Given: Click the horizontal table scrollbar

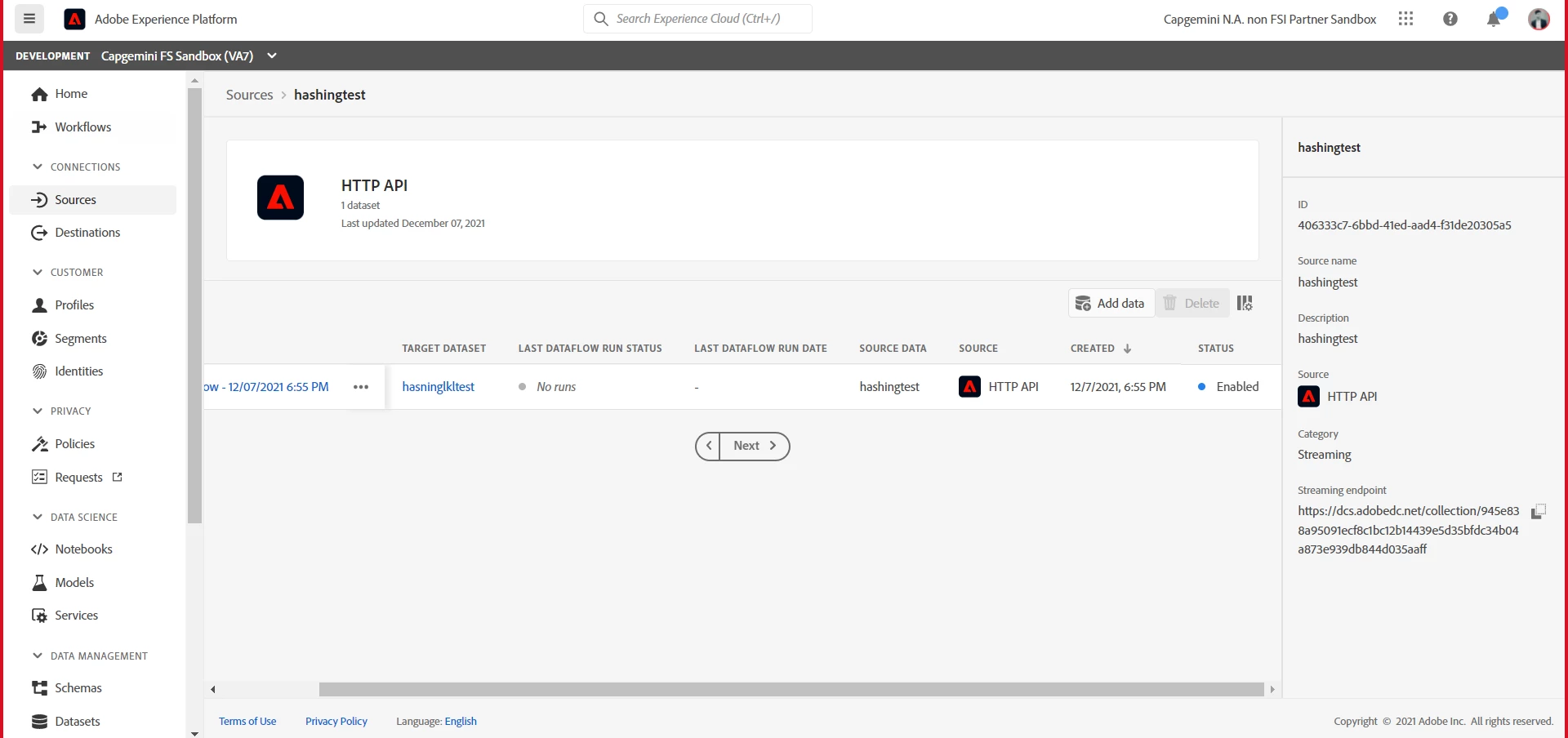Looking at the screenshot, I should 791,690.
